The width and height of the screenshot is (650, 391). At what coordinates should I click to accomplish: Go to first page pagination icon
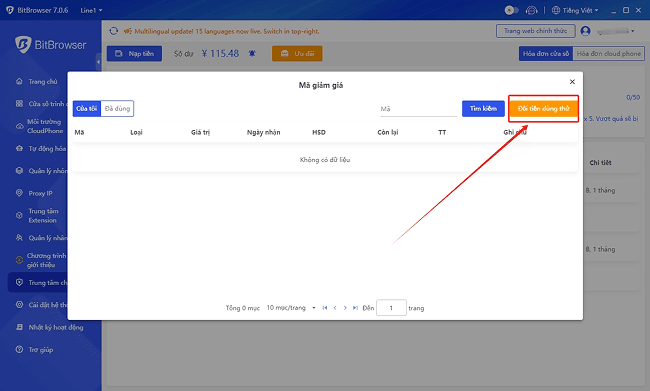[x=325, y=308]
